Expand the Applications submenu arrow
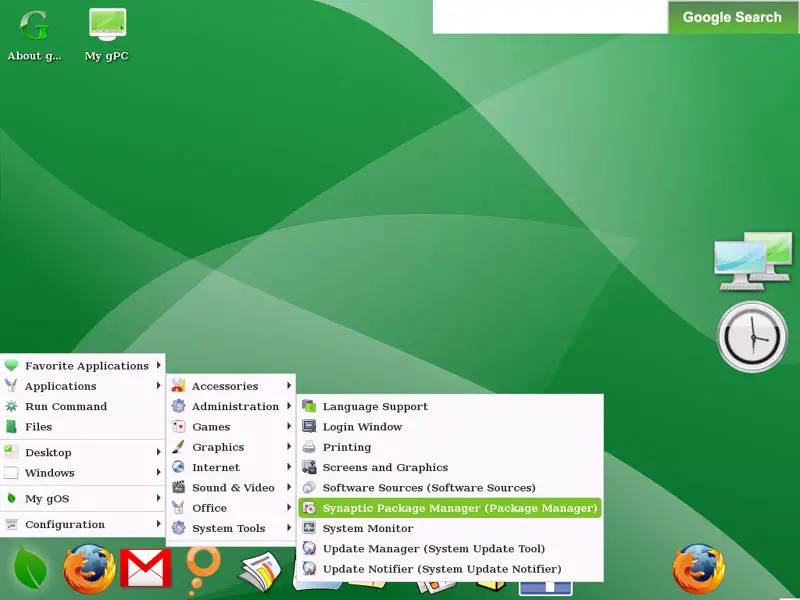This screenshot has width=800, height=600. pyautogui.click(x=159, y=386)
